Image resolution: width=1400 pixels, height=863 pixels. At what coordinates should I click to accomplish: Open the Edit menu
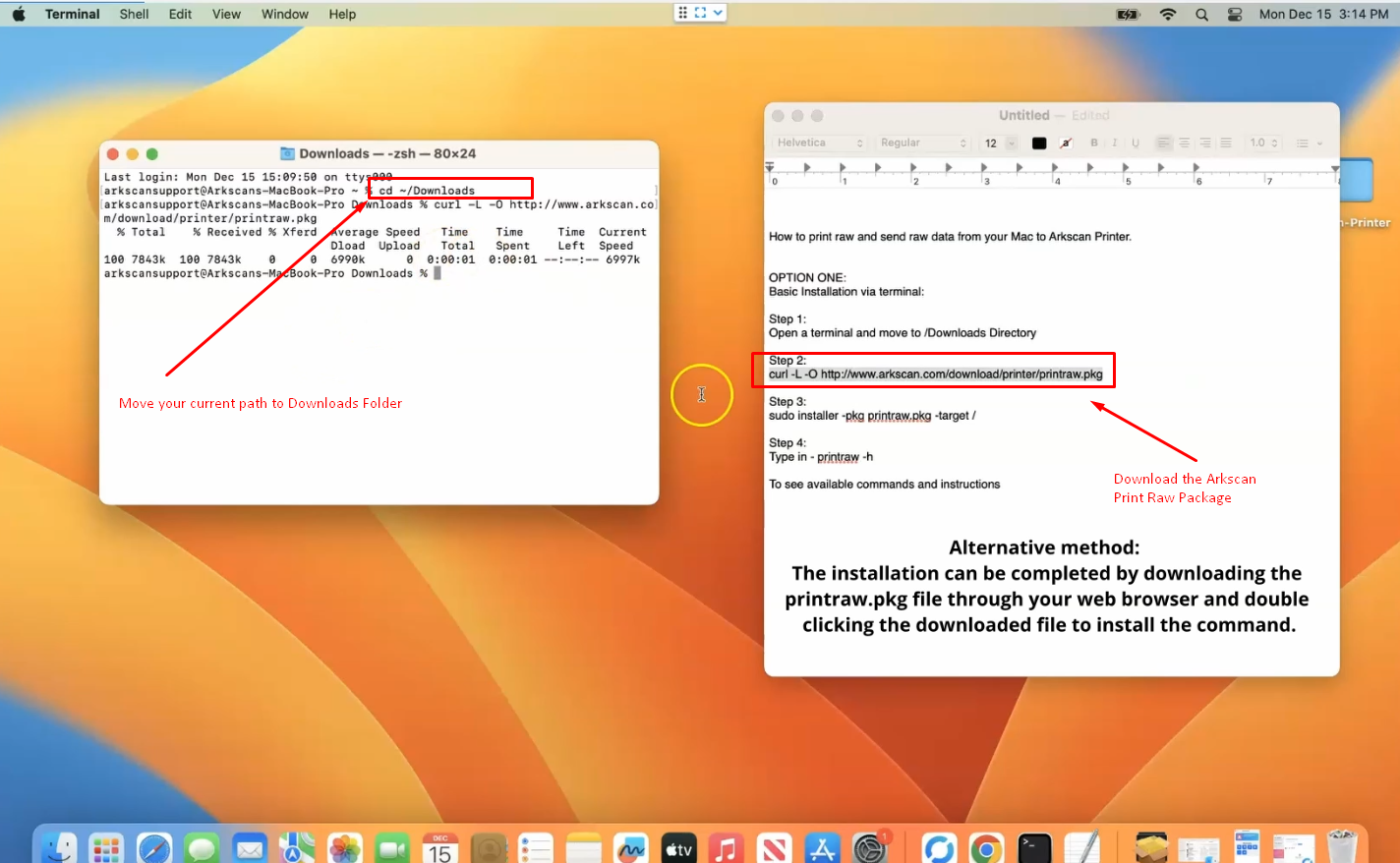180,14
